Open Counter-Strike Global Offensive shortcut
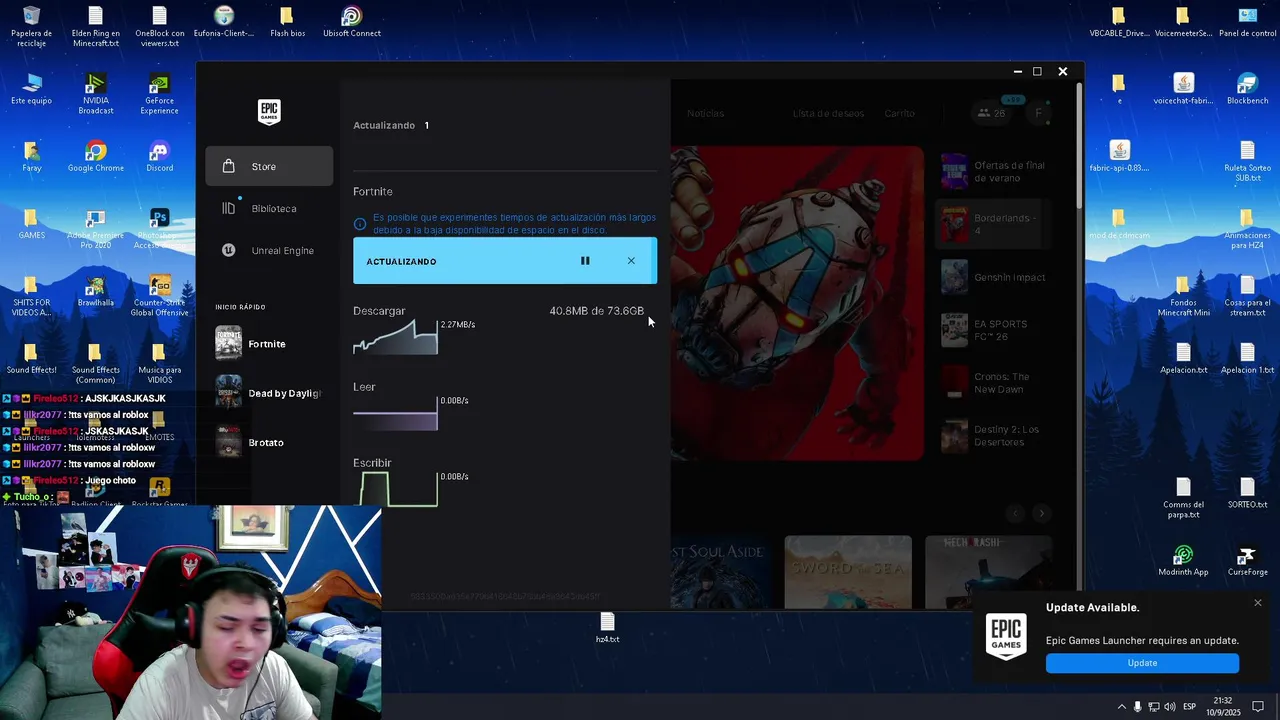1280x720 pixels. (159, 296)
